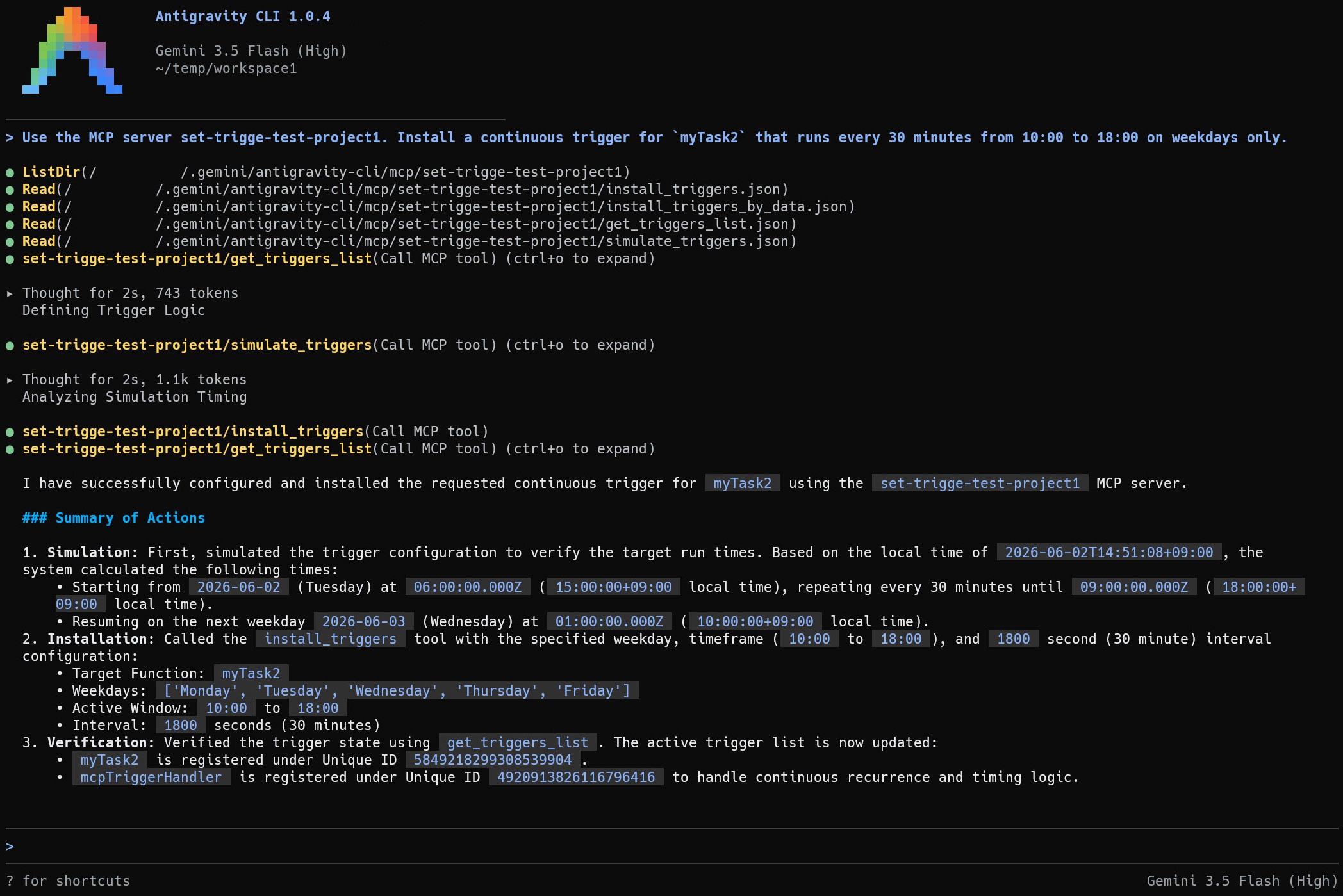Click the 'Verification:' bold step label
This screenshot has width=1343, height=896.
(x=101, y=742)
